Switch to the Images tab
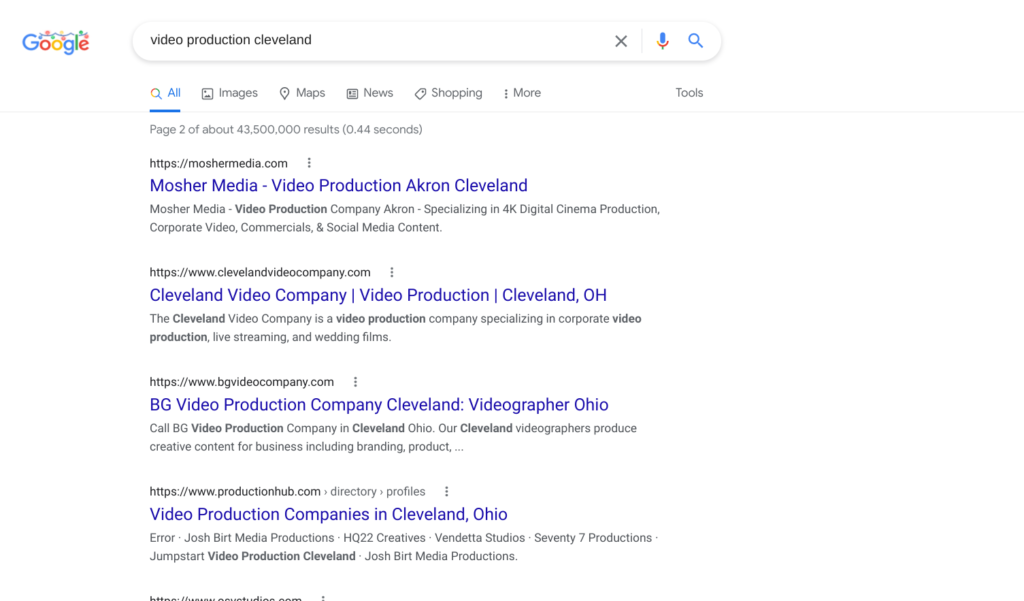This screenshot has height=601, width=1024. (229, 93)
